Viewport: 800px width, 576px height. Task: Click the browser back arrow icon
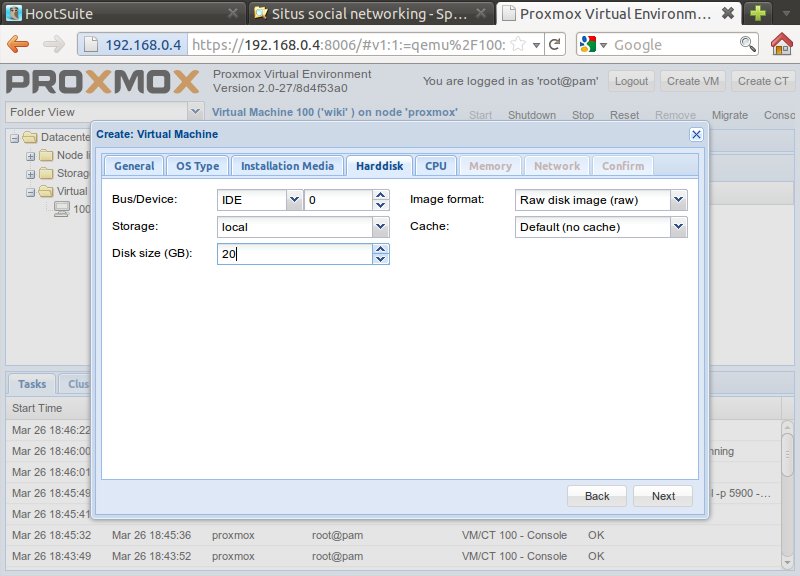click(18, 45)
